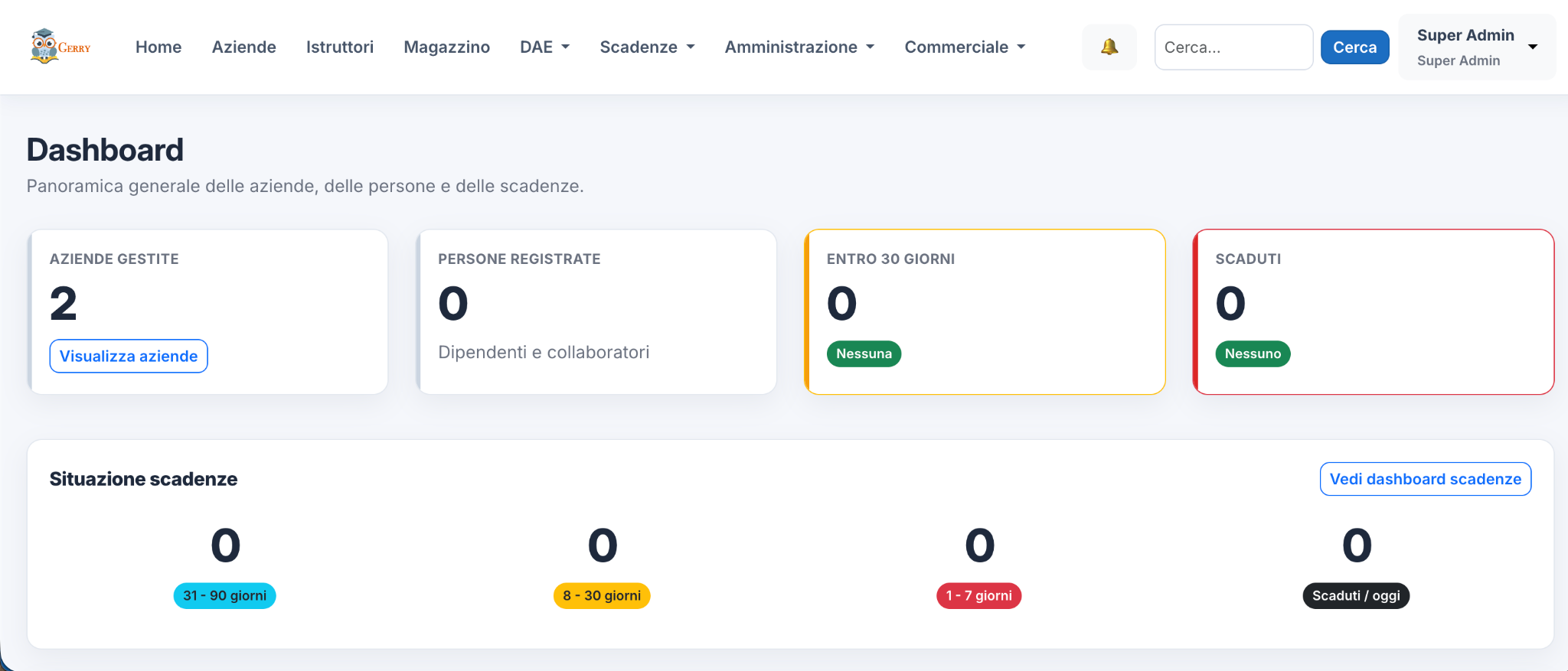
Task: Expand the Scadenze dropdown menu
Action: pos(648,47)
